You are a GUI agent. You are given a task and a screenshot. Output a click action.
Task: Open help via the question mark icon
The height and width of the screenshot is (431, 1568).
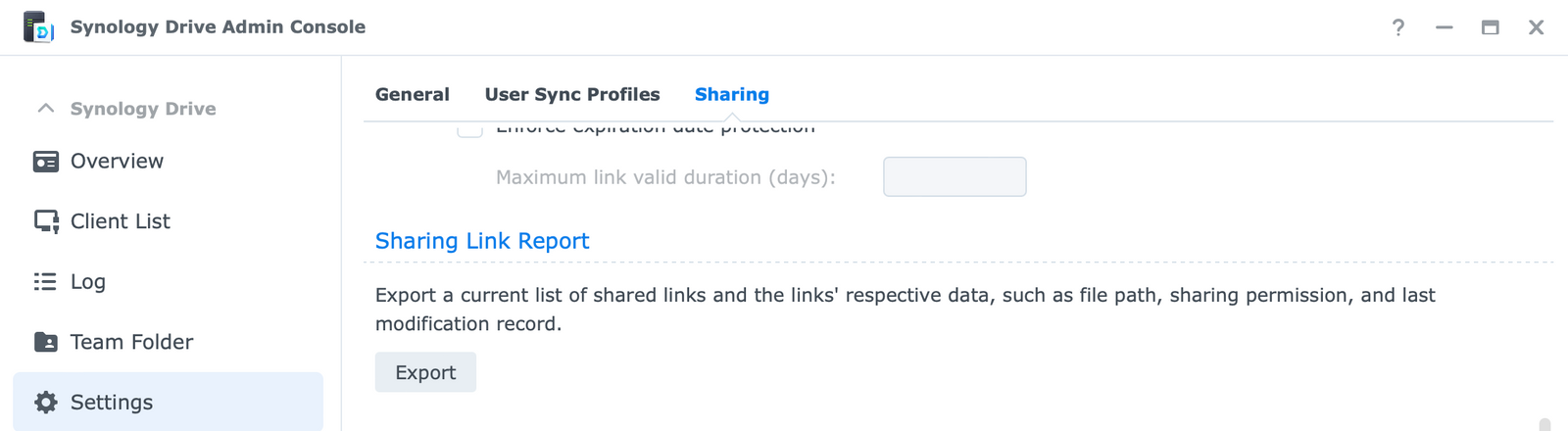coord(1398,27)
